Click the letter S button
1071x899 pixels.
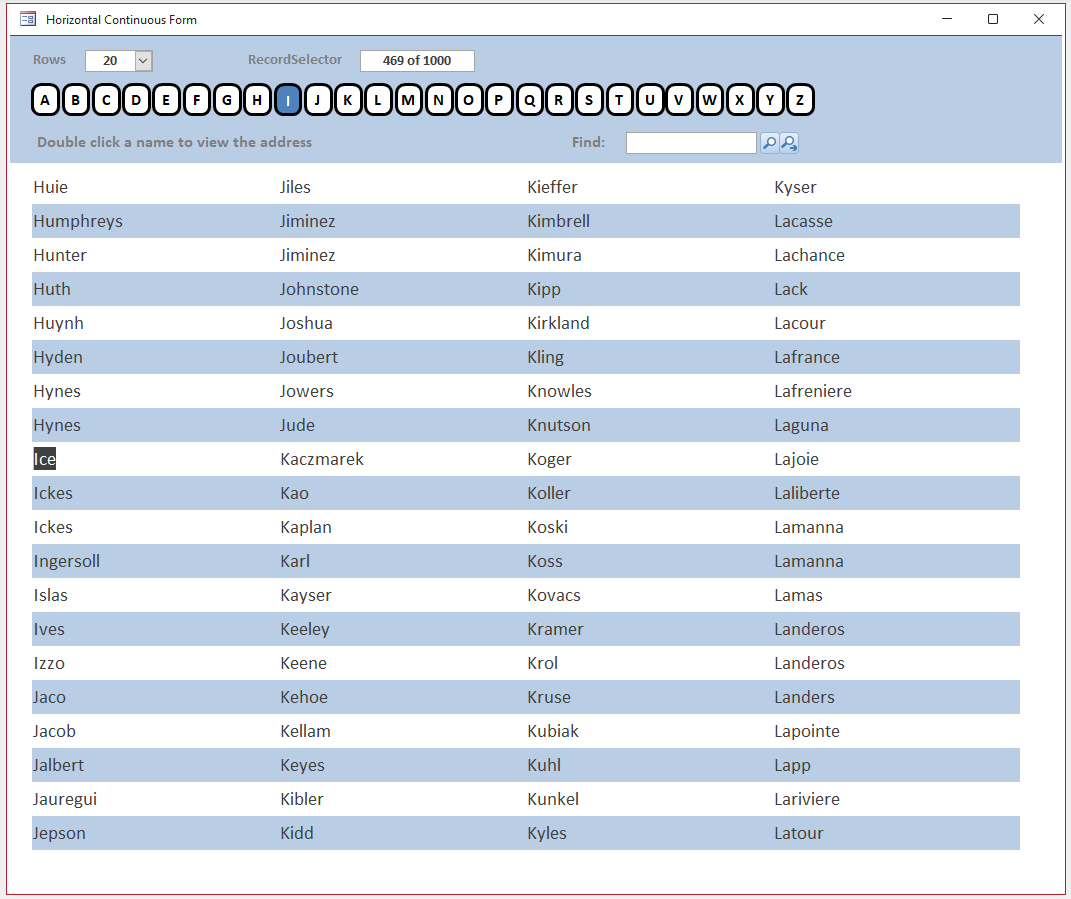(589, 100)
